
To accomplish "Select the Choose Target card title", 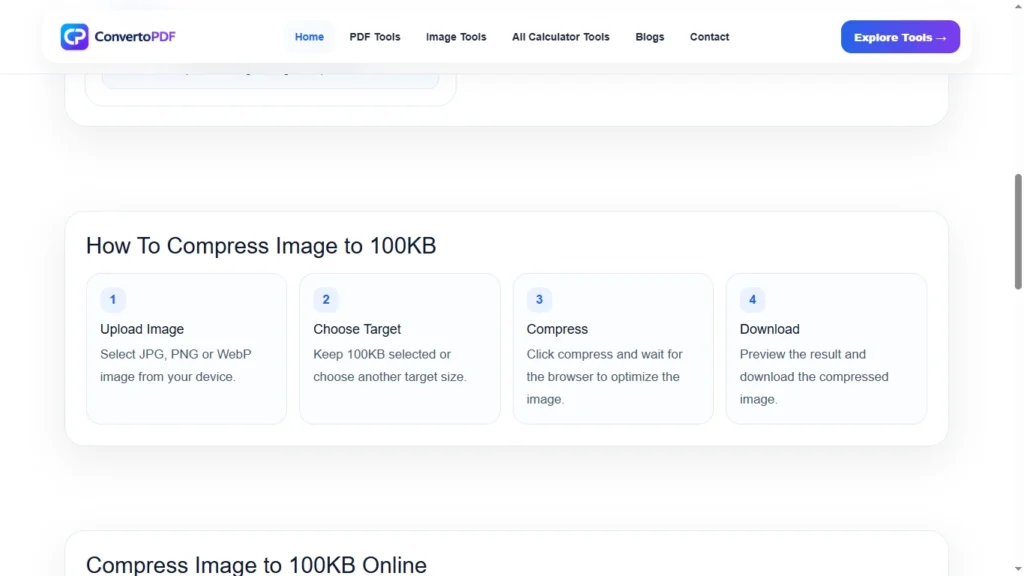I will coord(357,329).
